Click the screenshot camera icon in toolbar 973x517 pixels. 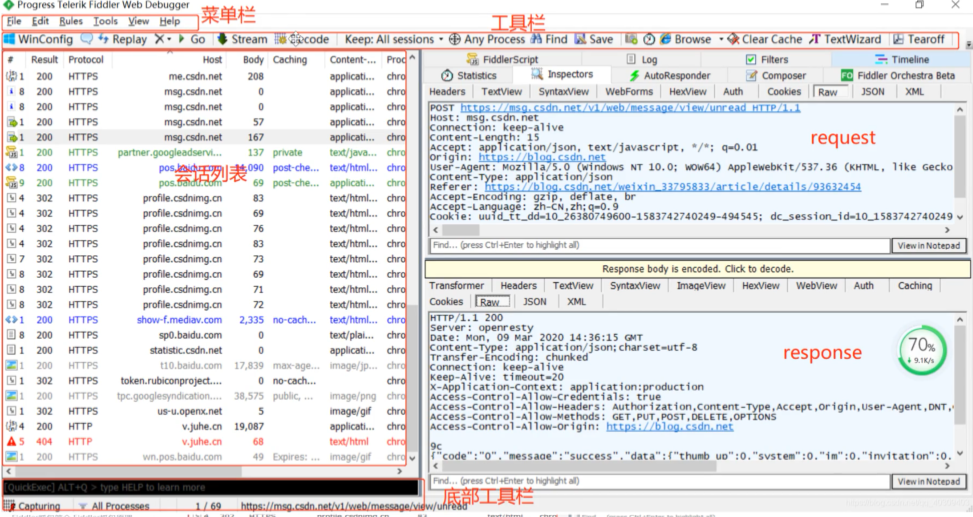[x=631, y=39]
